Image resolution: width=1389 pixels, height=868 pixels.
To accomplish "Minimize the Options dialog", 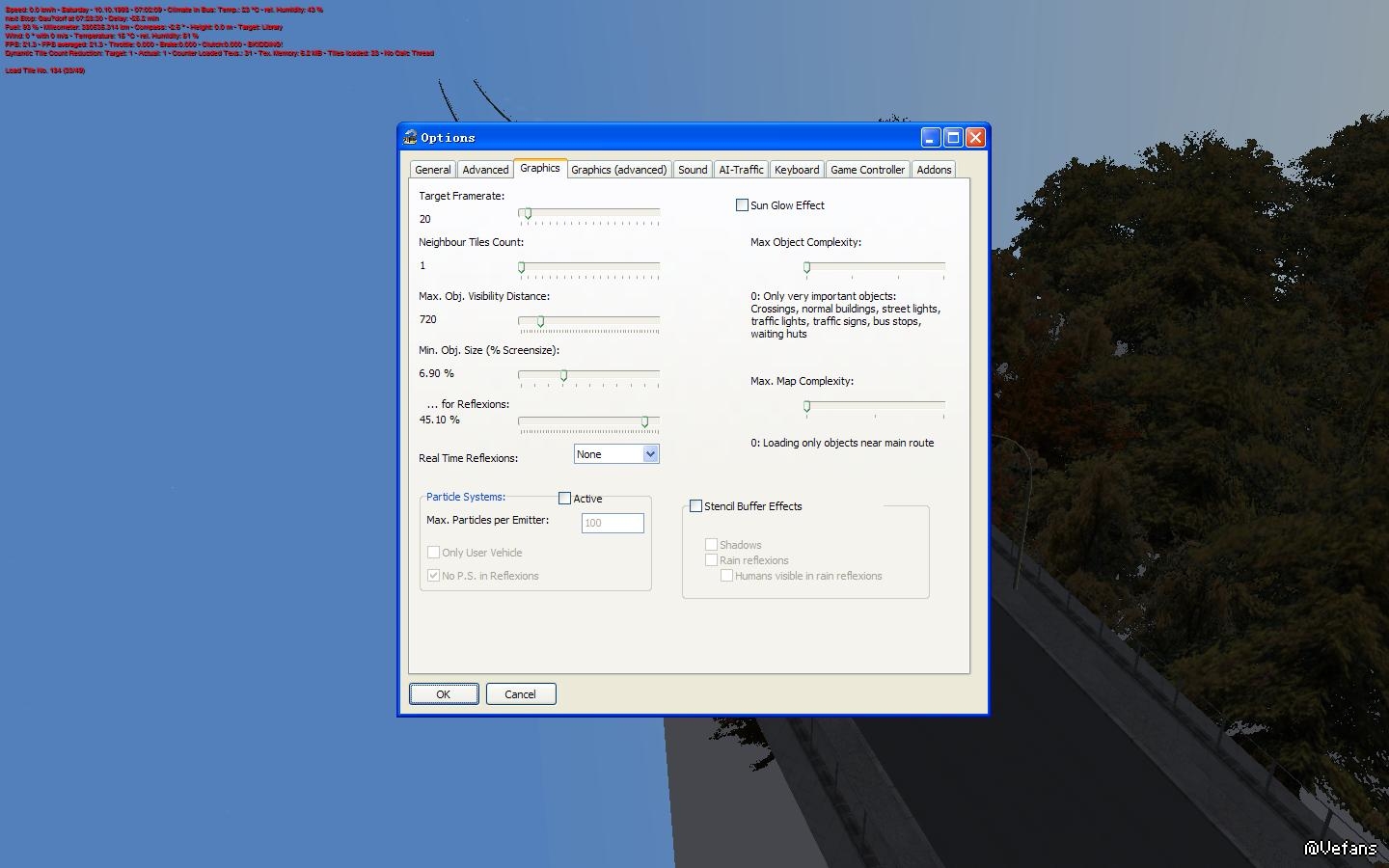I will pos(931,137).
